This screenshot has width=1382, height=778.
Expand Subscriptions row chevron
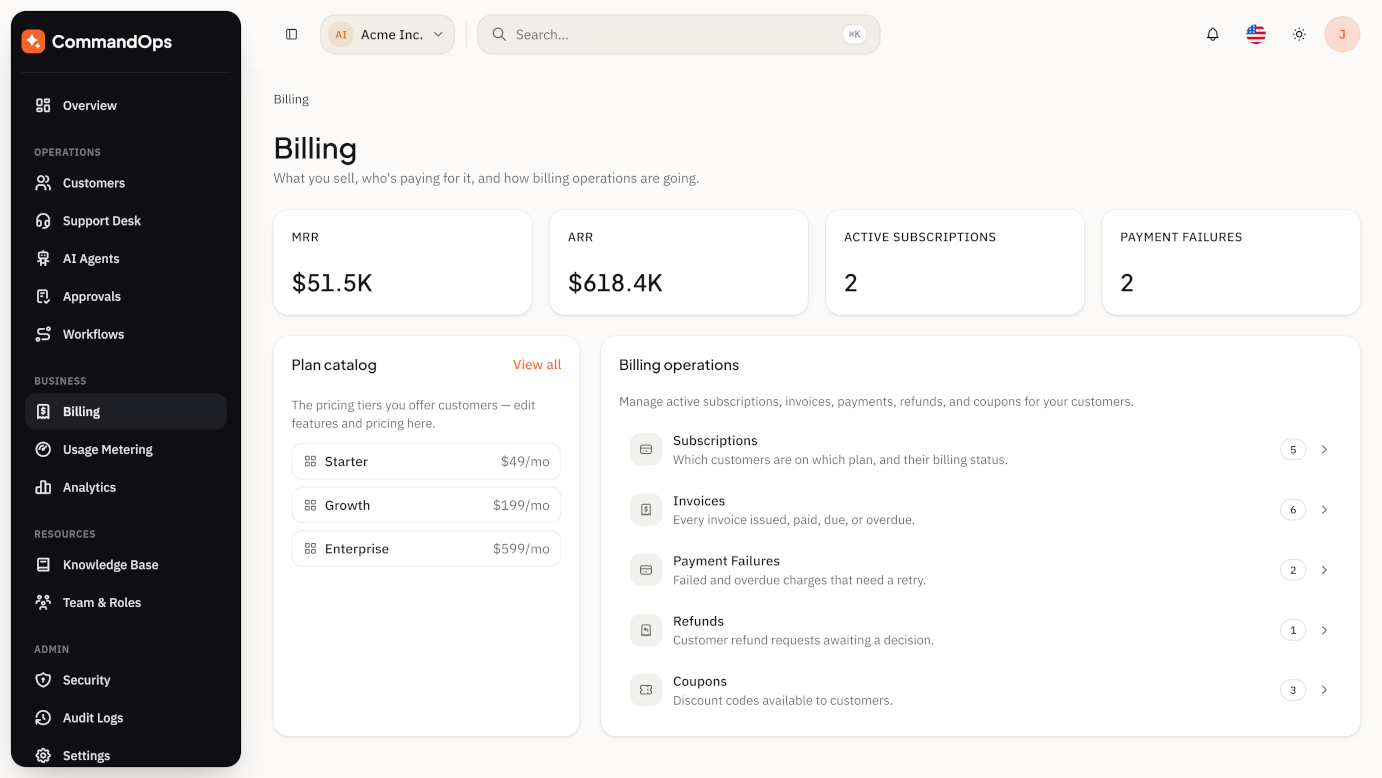(x=1324, y=450)
